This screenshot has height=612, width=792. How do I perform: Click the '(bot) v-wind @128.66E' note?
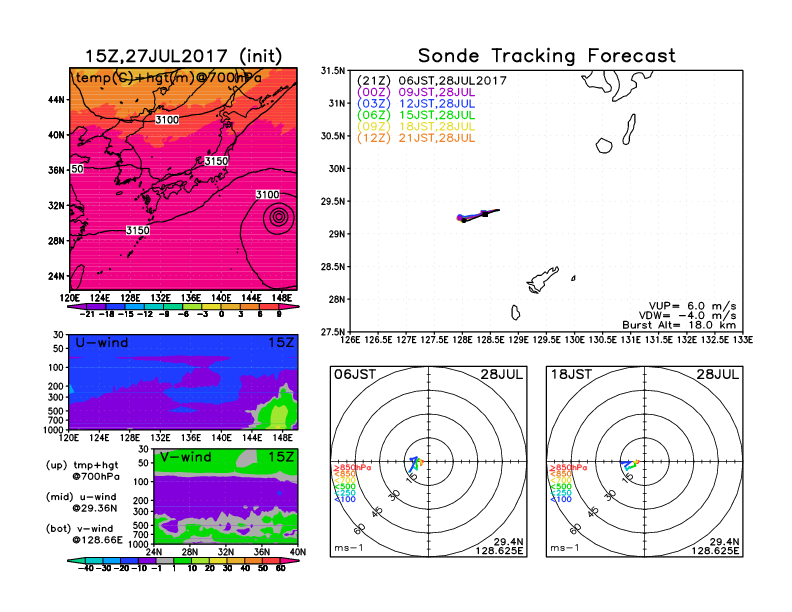84,534
